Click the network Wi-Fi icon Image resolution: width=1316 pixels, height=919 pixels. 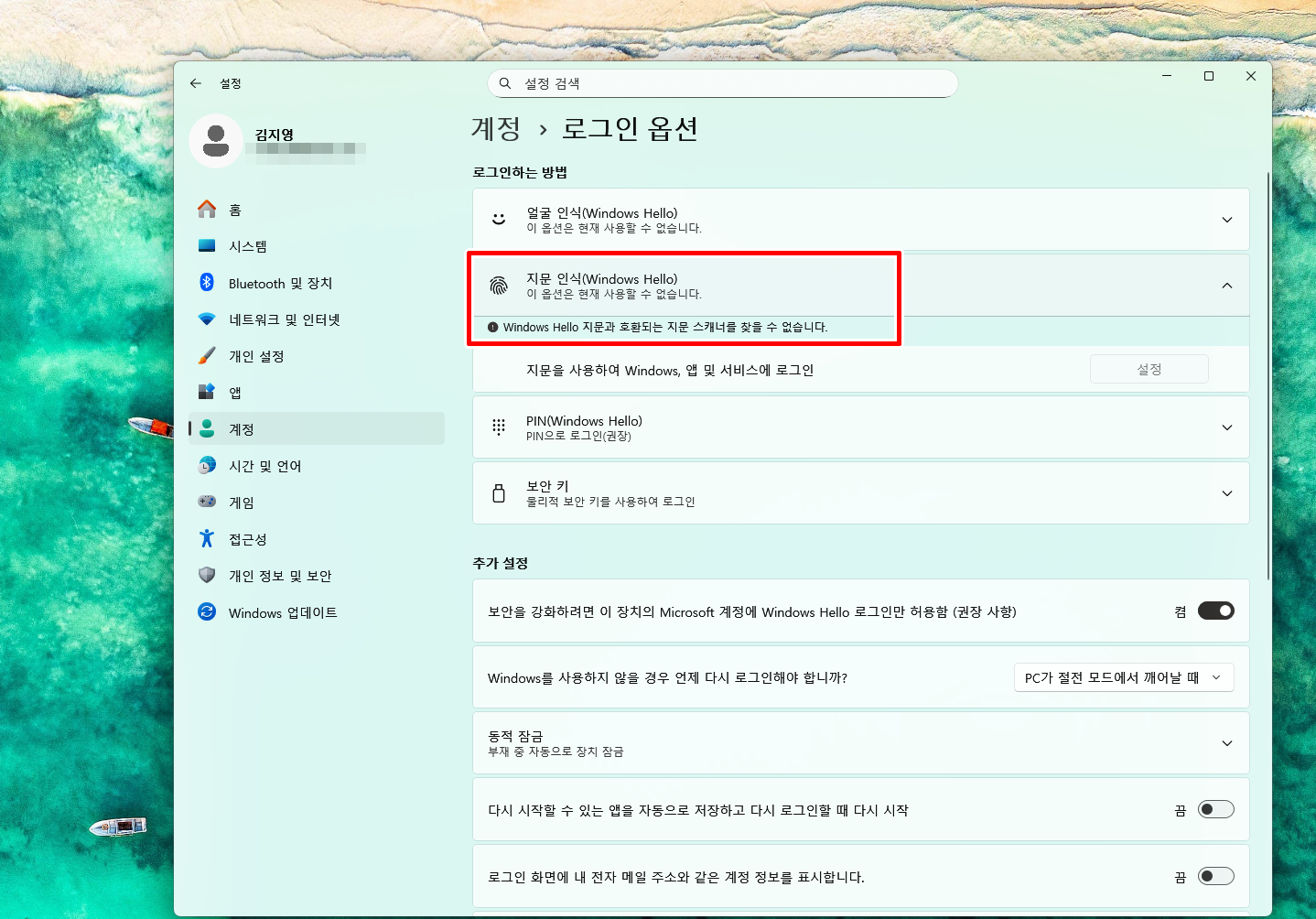[x=208, y=319]
